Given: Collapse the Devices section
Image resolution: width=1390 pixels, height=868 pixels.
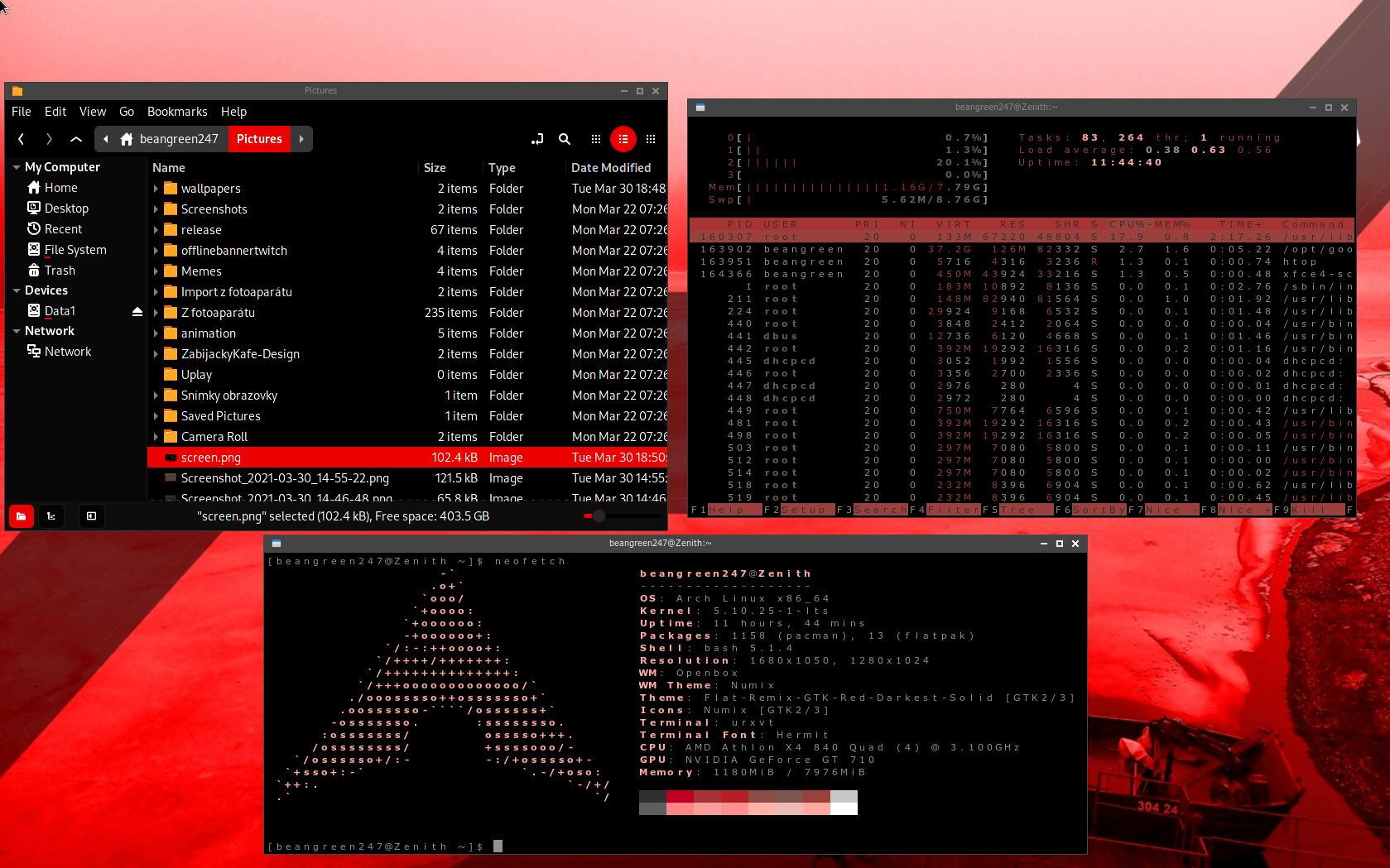Looking at the screenshot, I should pos(17,290).
